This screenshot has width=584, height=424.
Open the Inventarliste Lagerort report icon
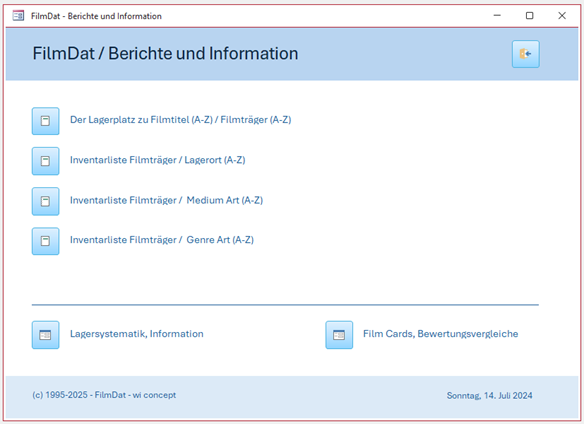[45, 161]
